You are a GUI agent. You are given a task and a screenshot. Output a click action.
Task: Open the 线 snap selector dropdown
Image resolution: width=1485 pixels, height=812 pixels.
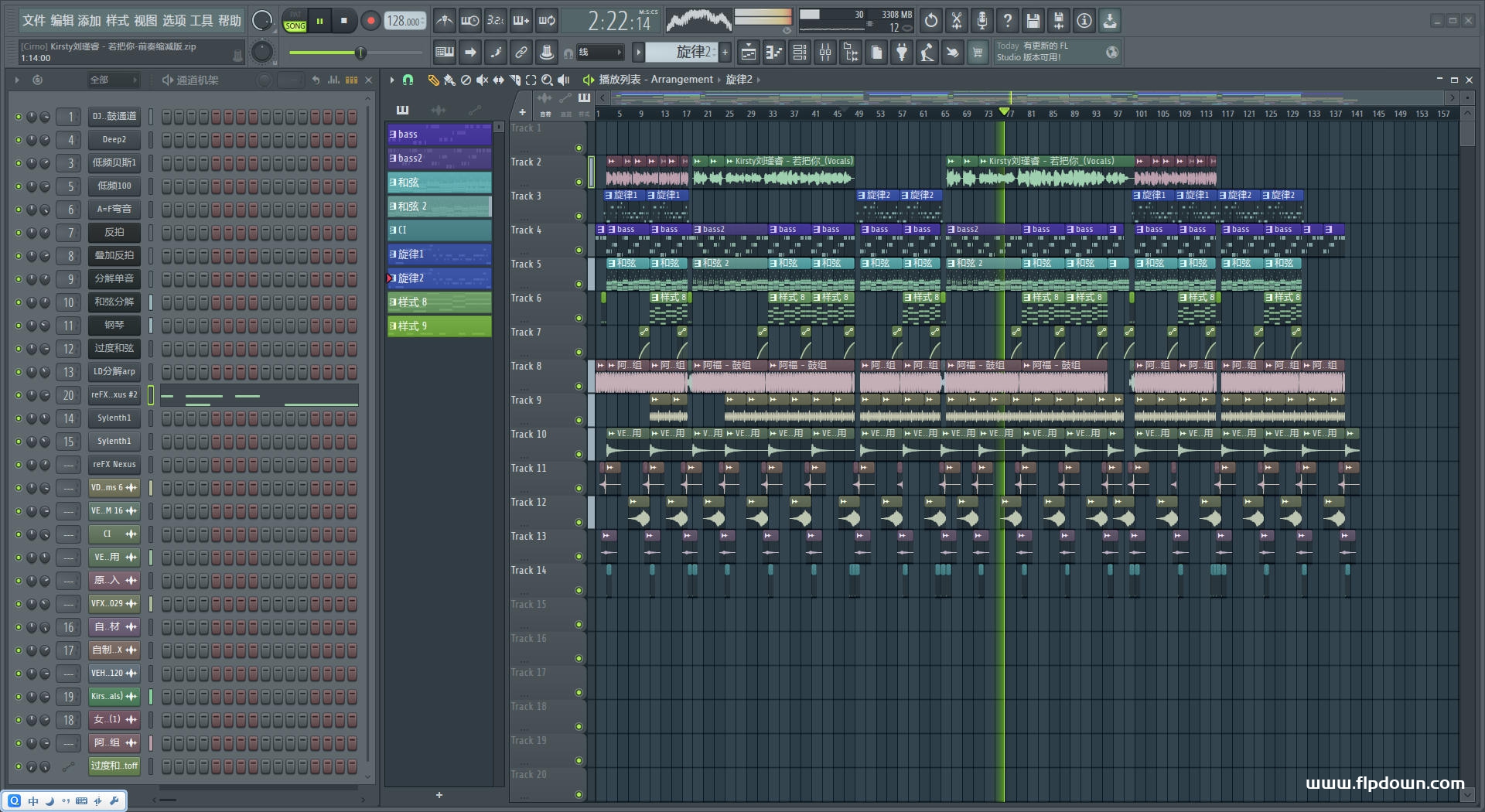click(599, 53)
